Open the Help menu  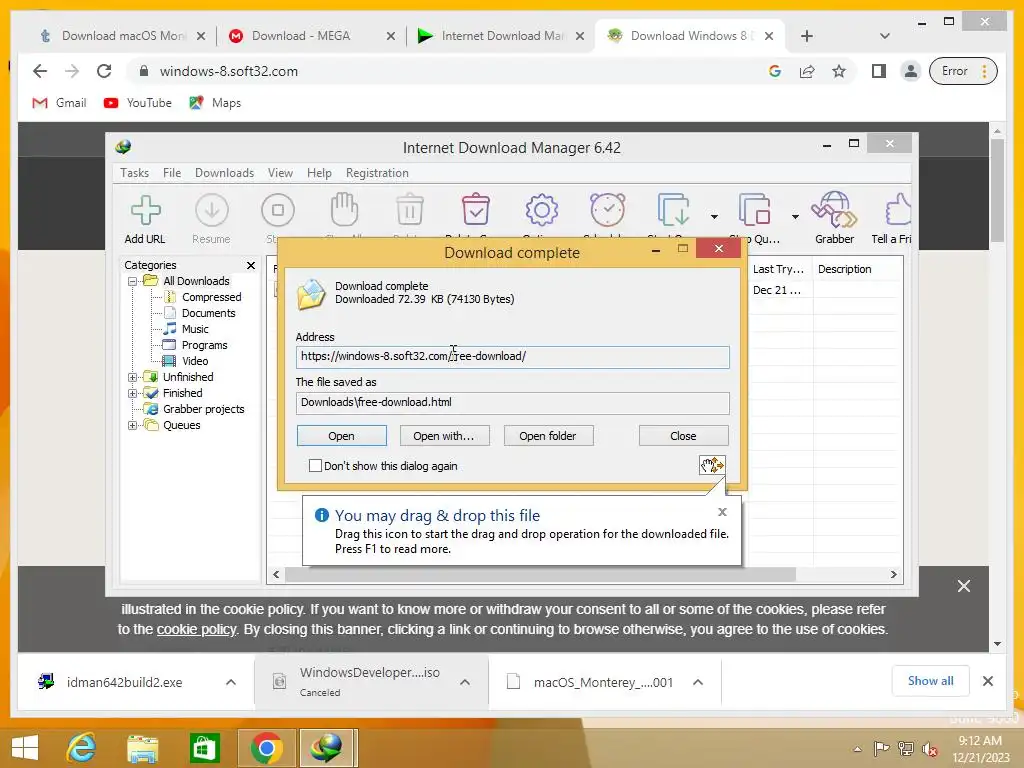(x=319, y=173)
